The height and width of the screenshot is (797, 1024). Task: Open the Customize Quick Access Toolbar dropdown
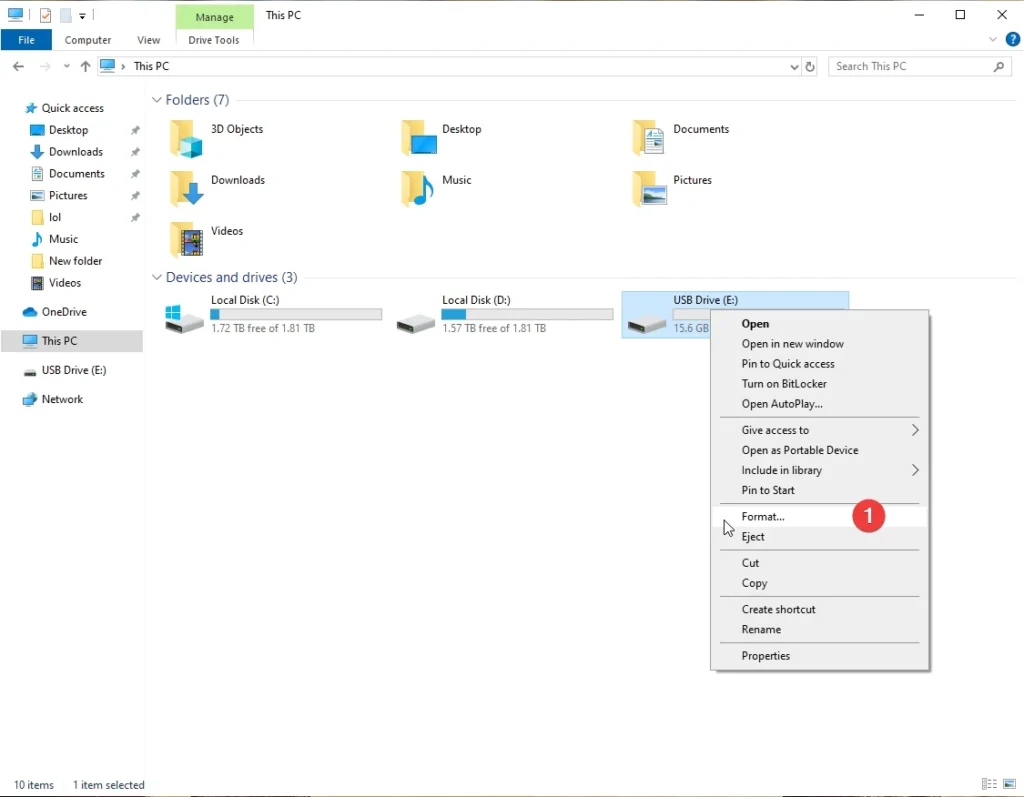pyautogui.click(x=84, y=15)
